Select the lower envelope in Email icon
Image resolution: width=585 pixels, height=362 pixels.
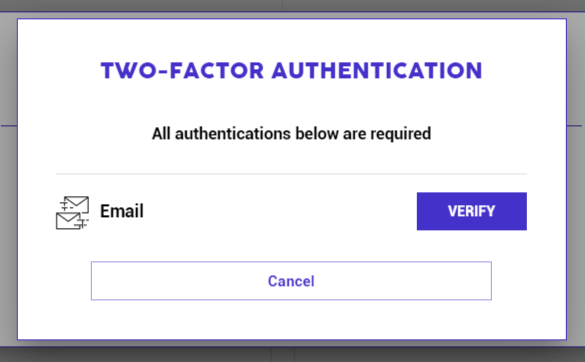tap(68, 221)
